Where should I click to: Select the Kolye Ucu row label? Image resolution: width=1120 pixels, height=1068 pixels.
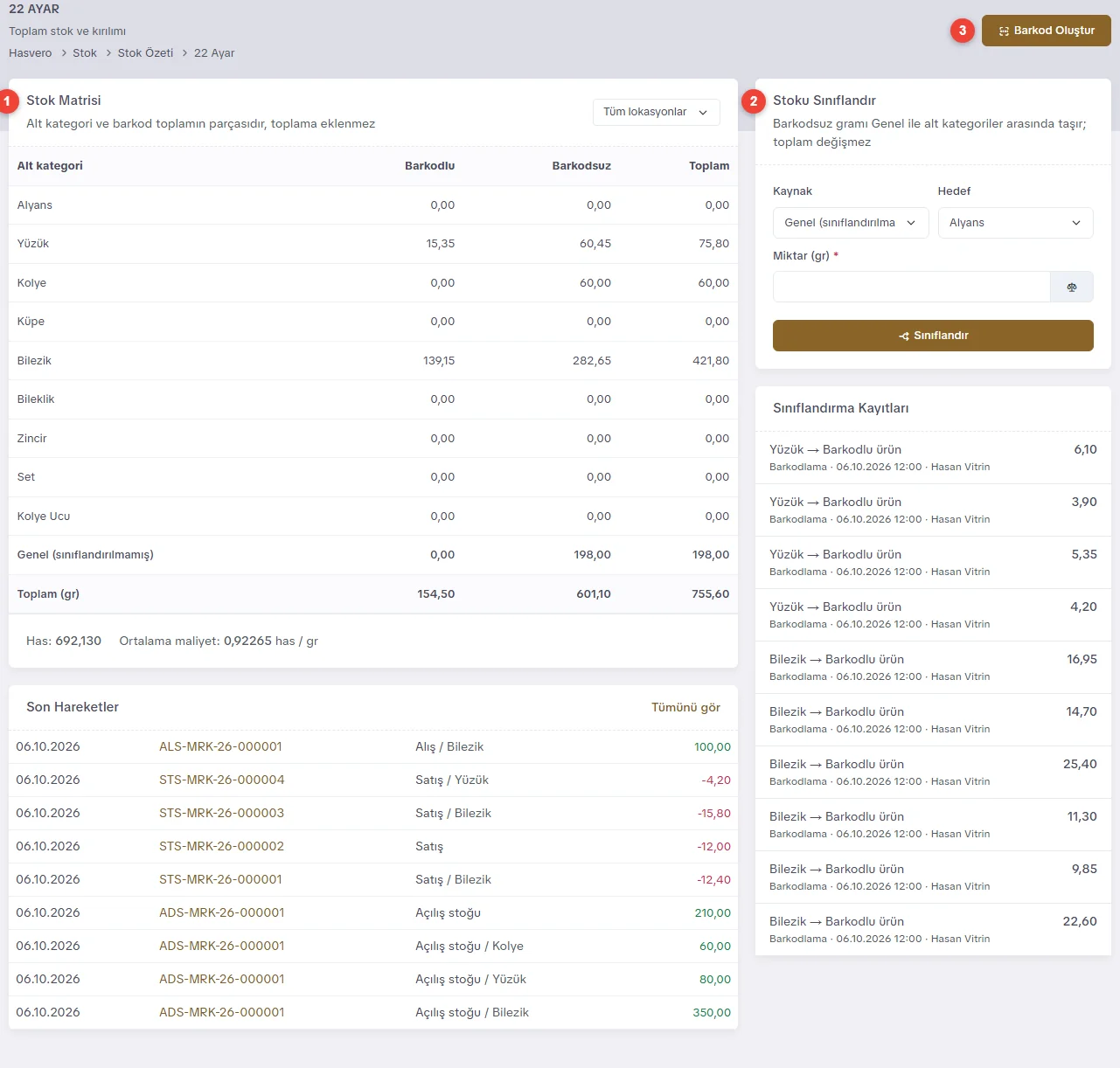point(44,517)
